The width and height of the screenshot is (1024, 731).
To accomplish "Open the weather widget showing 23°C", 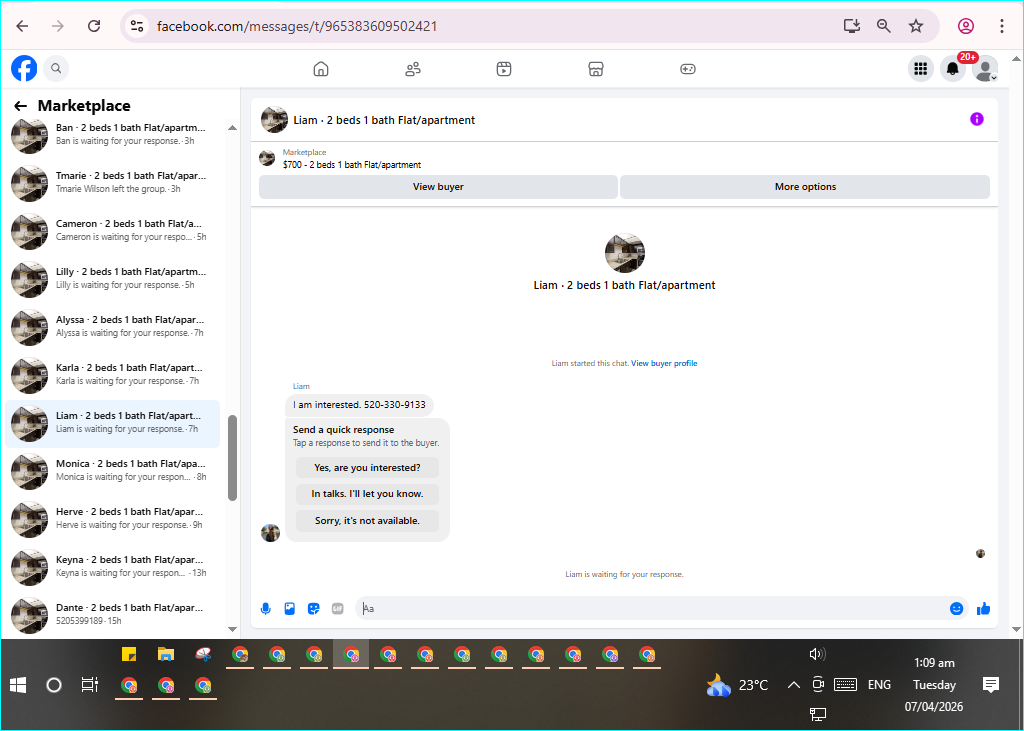I will (738, 685).
